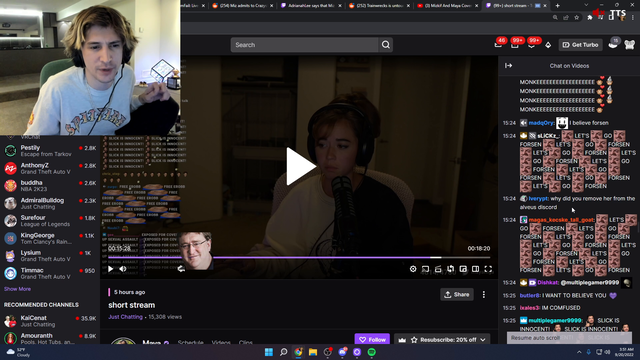This screenshot has width=640, height=360.
Task: Open the zoom magnifier in address bar
Action: [x=555, y=18]
